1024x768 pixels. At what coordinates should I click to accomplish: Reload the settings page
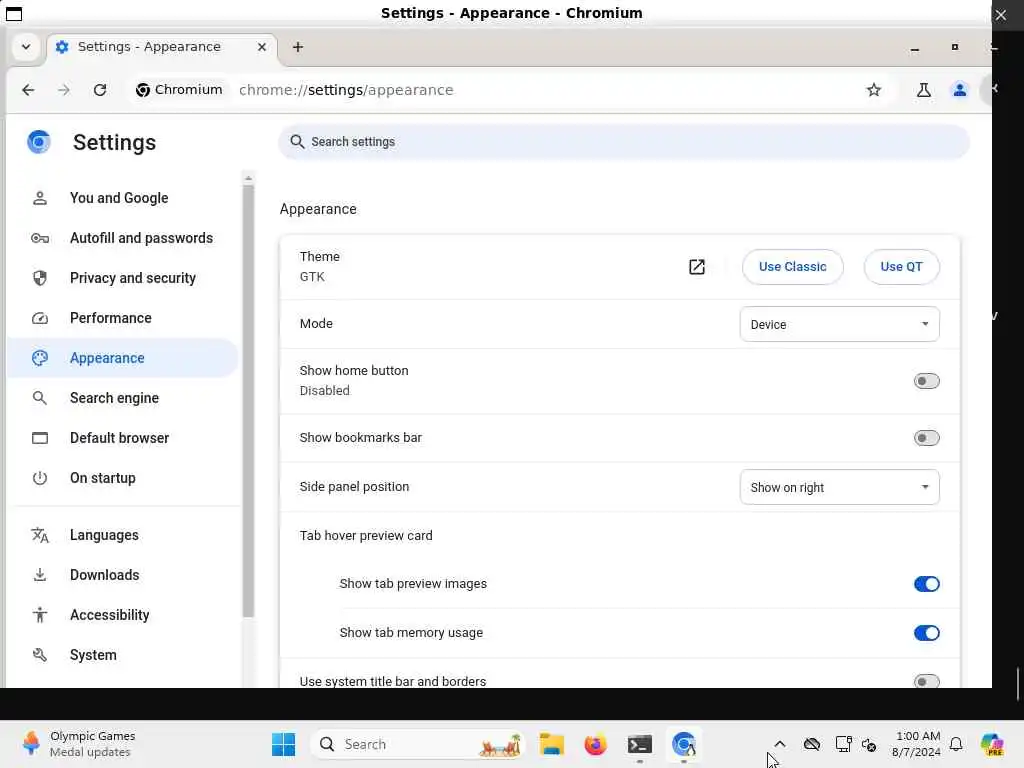[99, 90]
